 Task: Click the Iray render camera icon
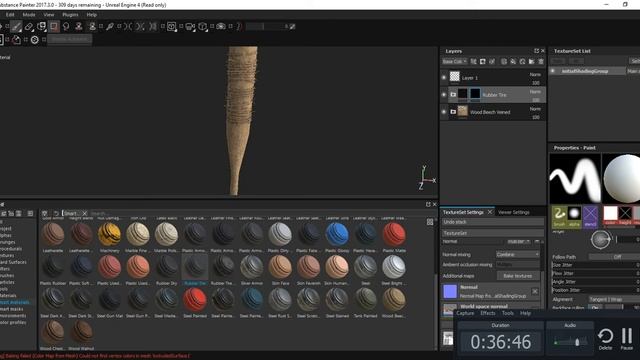221,27
